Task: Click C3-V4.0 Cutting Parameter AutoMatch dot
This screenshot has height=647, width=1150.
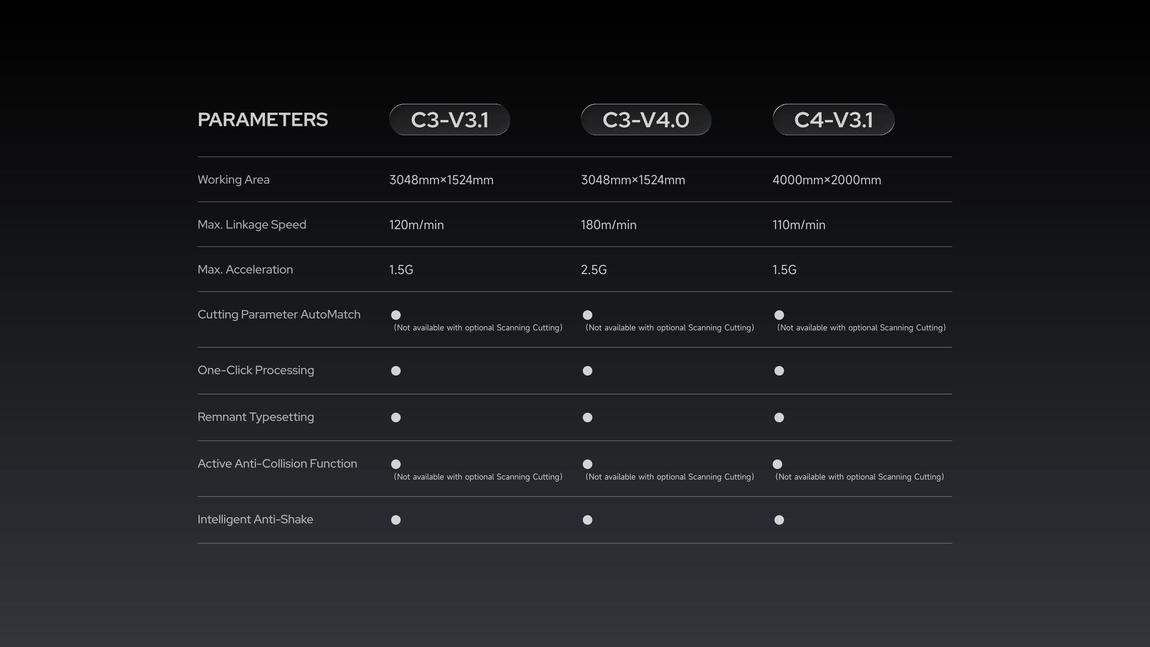Action: pyautogui.click(x=587, y=315)
